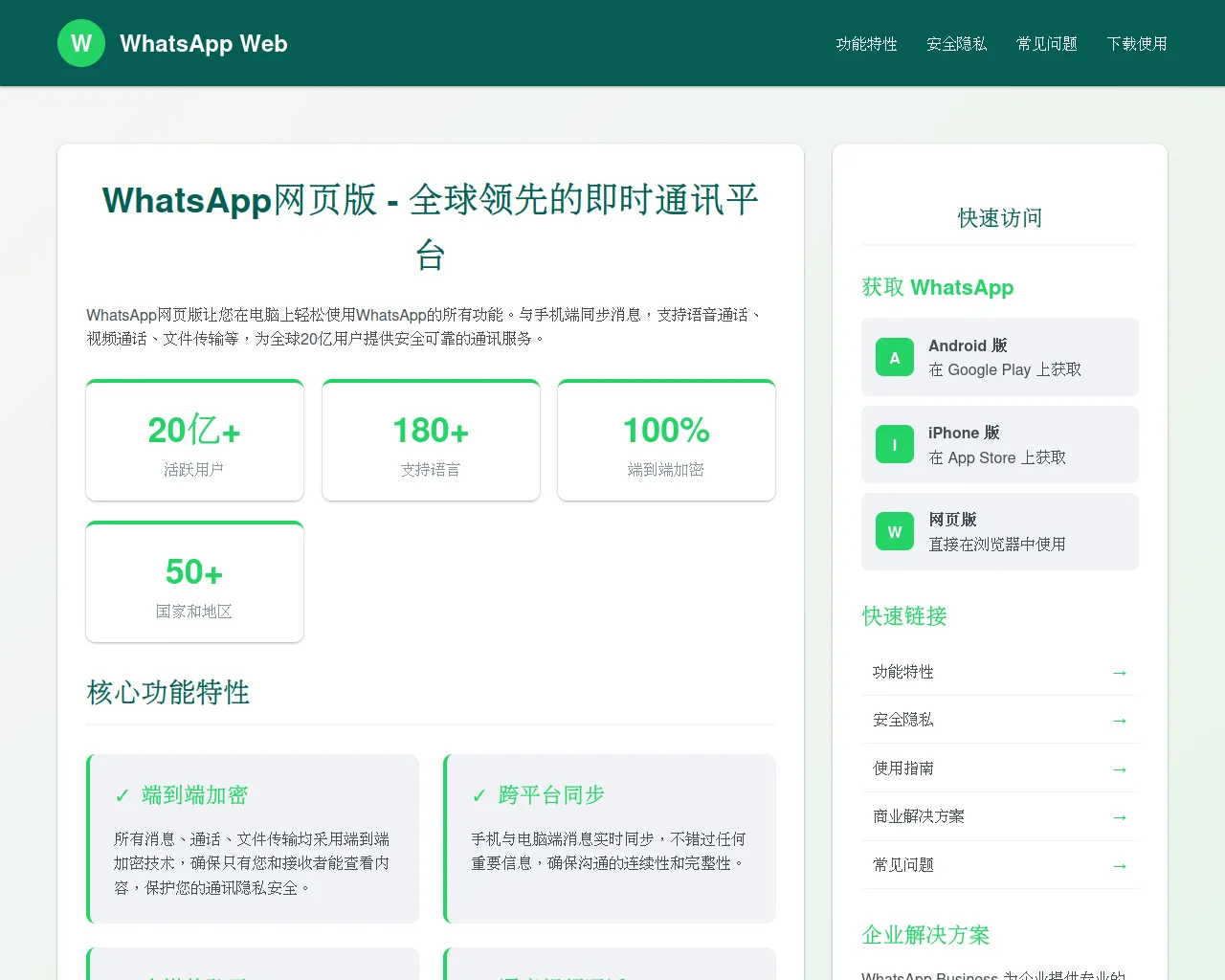Click the web version green W icon
Screen dimensions: 1225x980
pyautogui.click(x=895, y=531)
